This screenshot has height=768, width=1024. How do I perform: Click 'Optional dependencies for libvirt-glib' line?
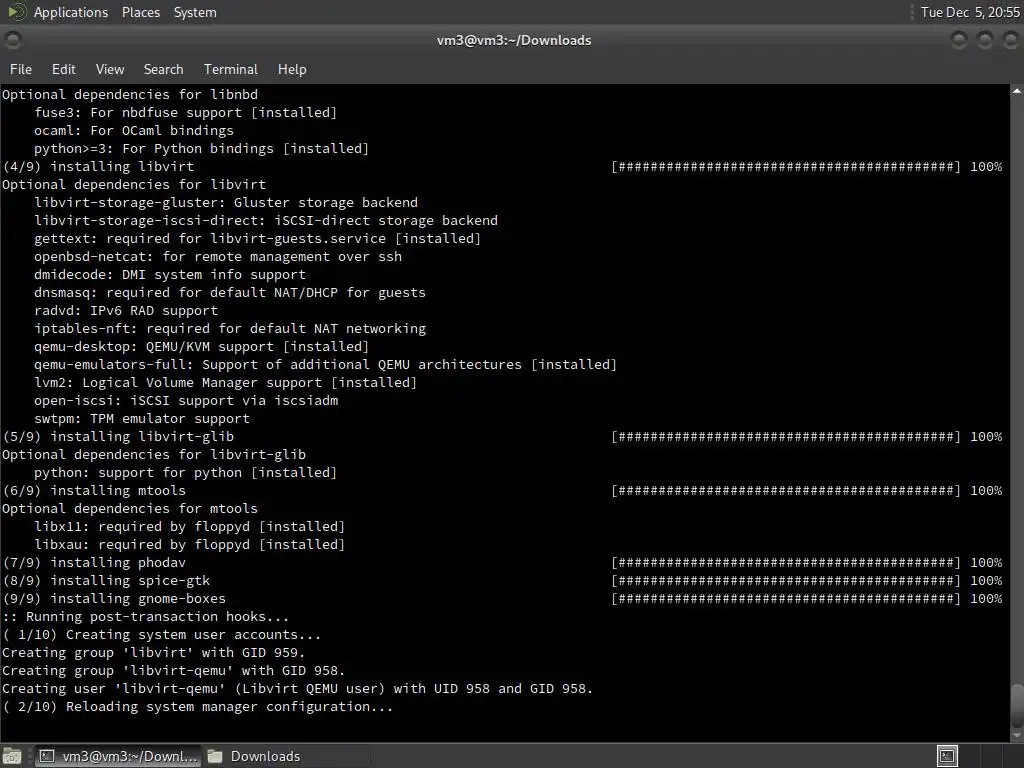154,455
